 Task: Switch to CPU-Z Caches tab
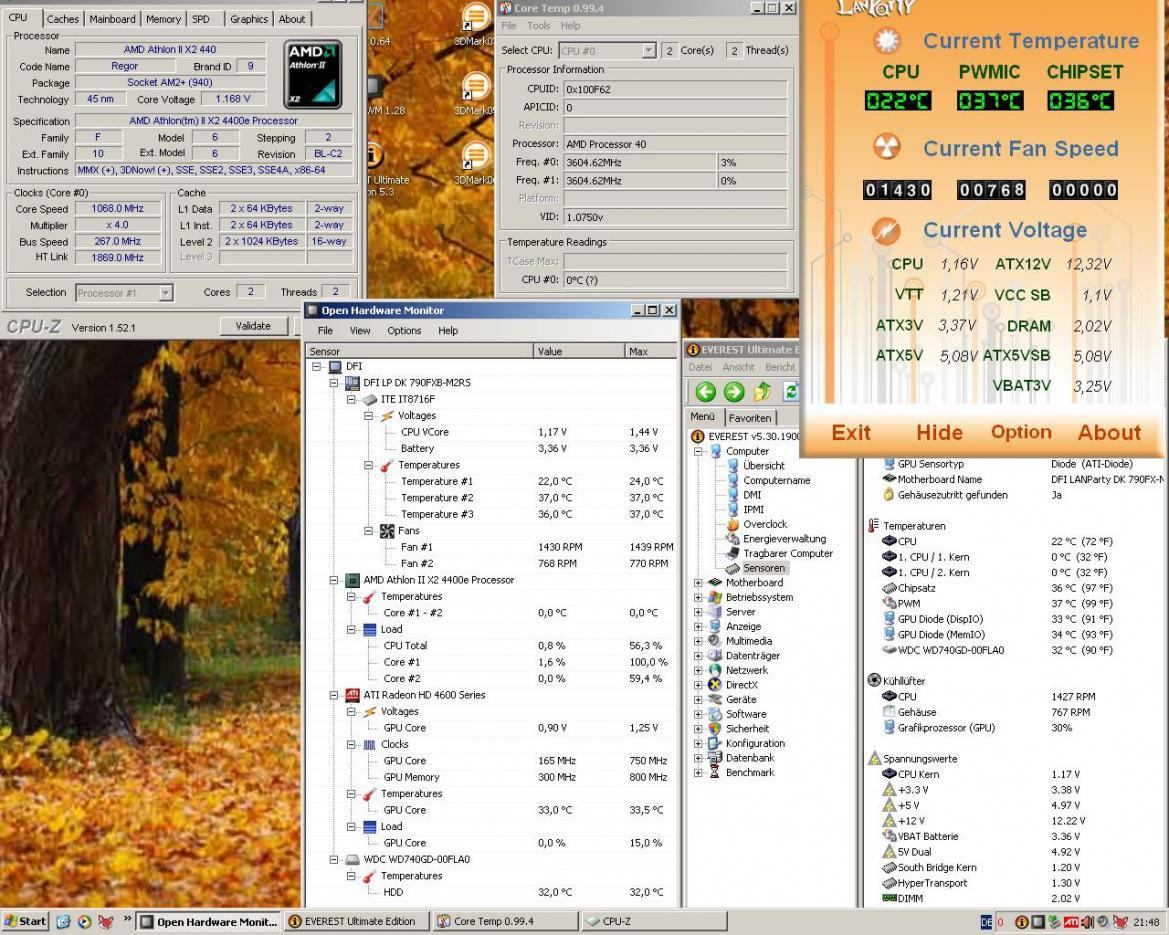point(63,19)
